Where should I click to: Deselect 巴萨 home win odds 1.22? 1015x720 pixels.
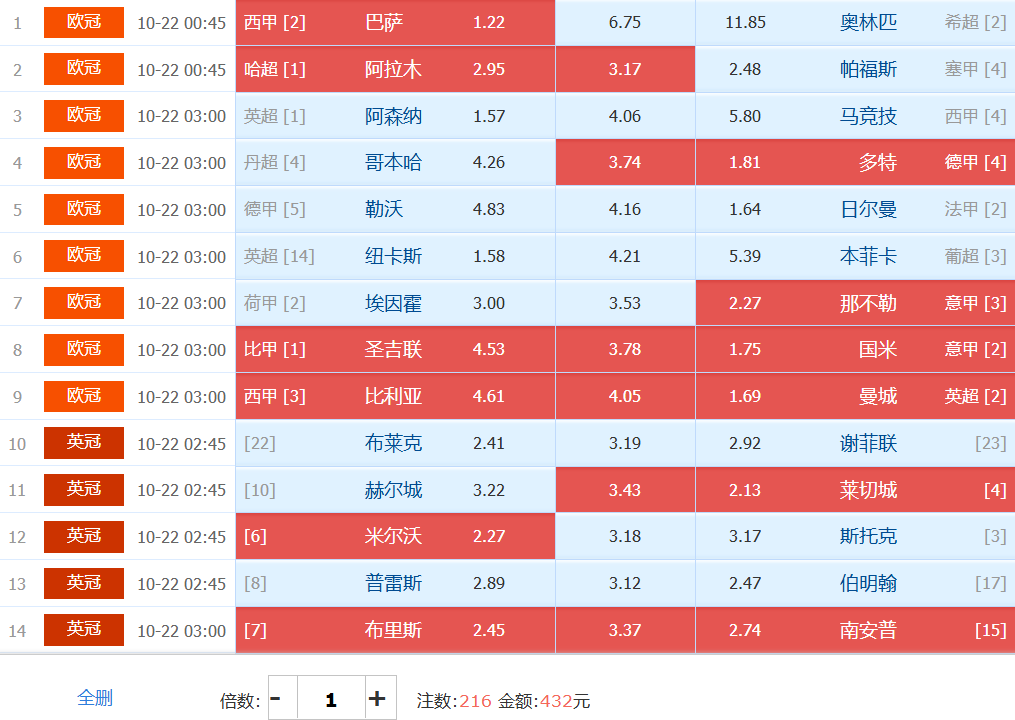point(395,22)
